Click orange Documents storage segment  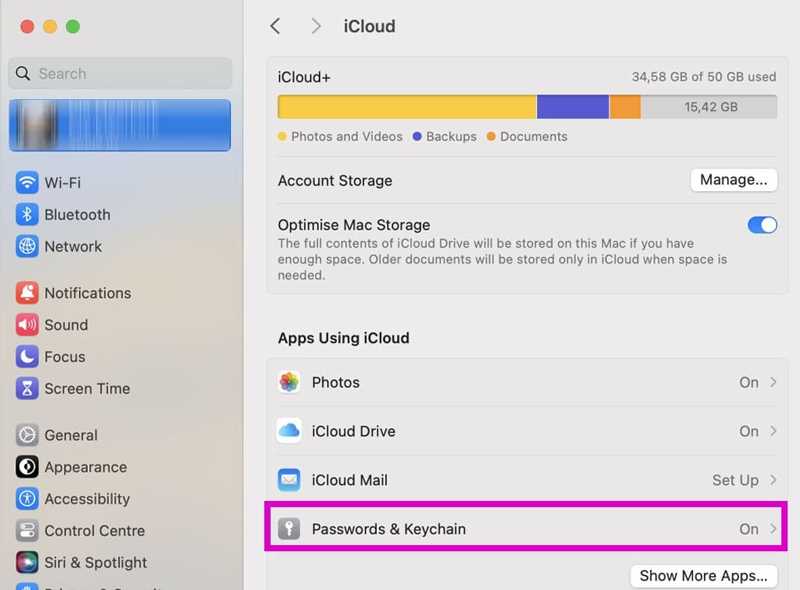point(625,107)
